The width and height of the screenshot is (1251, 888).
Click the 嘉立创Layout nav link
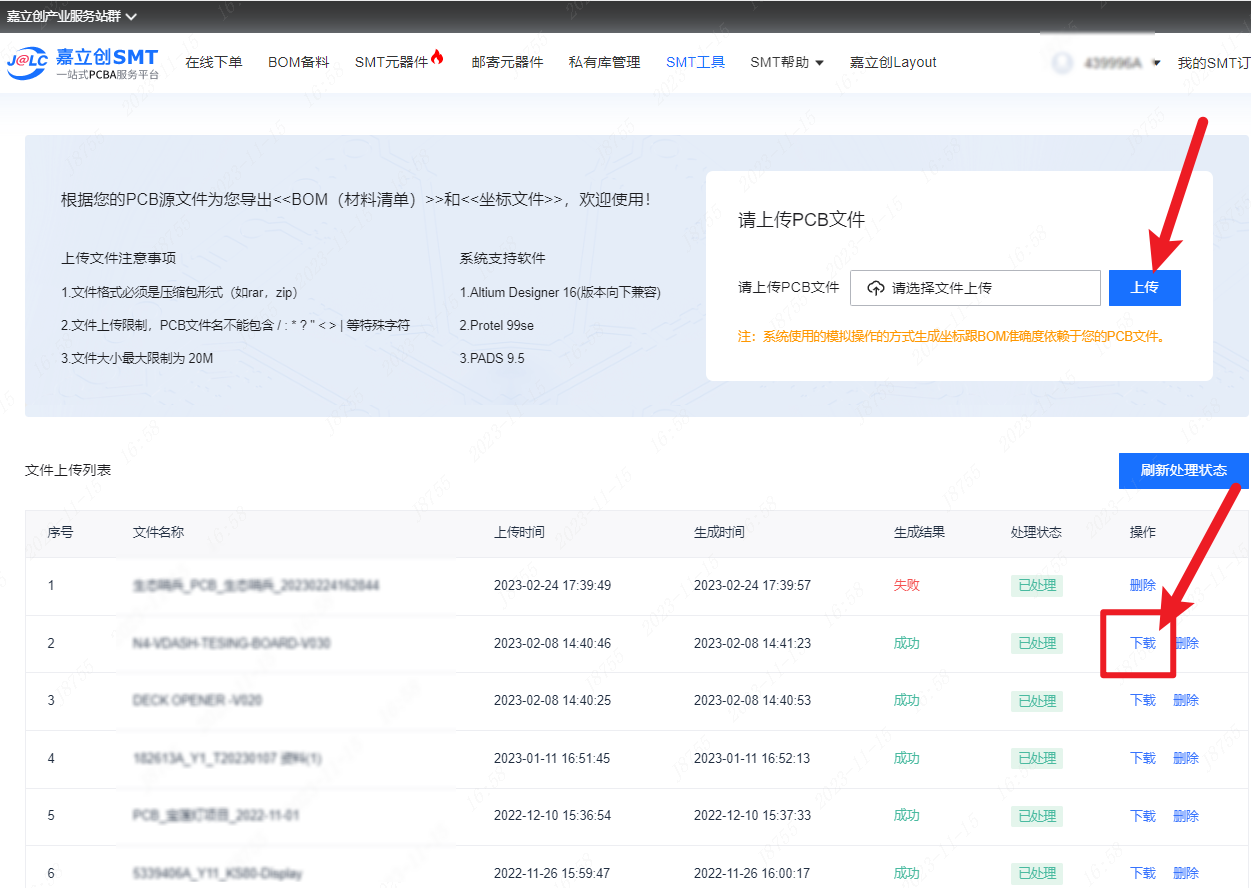coord(893,62)
